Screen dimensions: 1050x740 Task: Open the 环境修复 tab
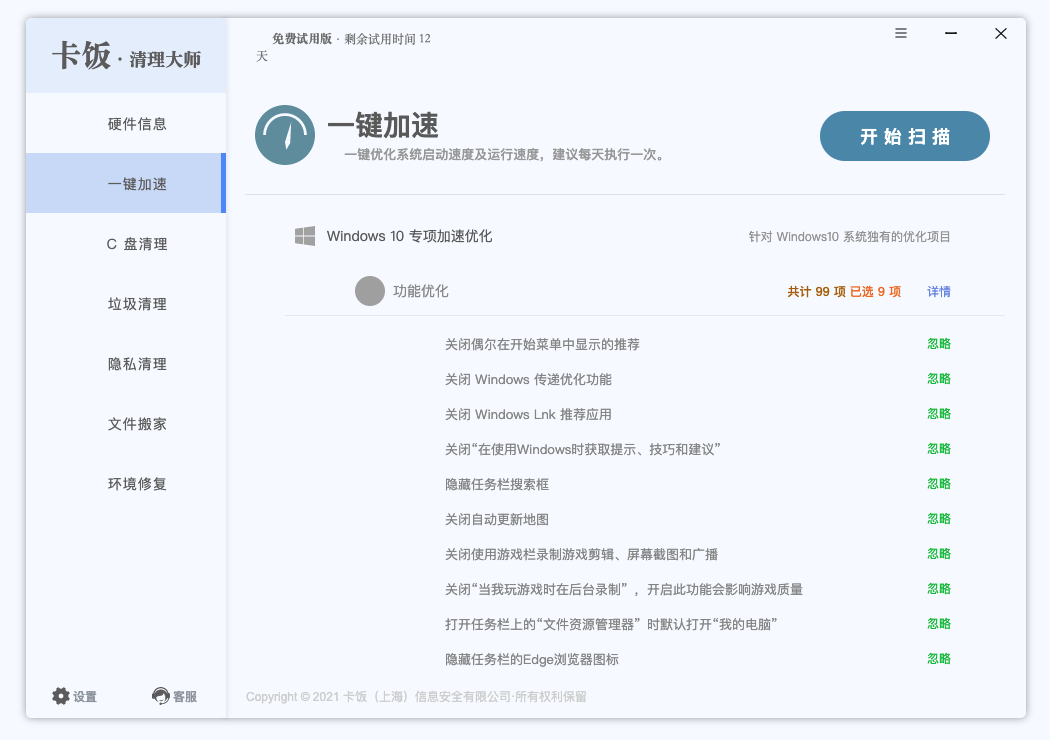coord(126,484)
